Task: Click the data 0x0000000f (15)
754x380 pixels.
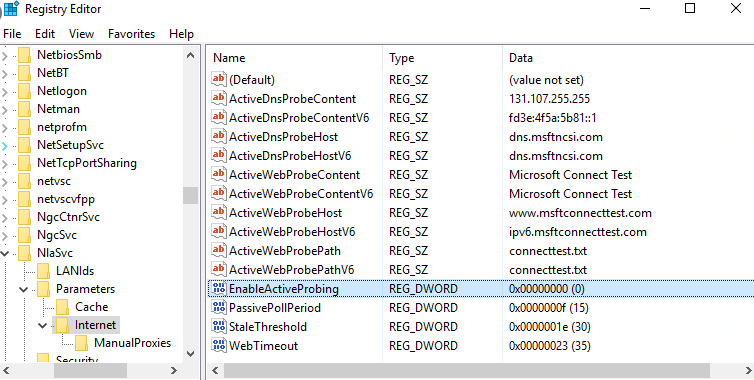Action: (x=549, y=308)
